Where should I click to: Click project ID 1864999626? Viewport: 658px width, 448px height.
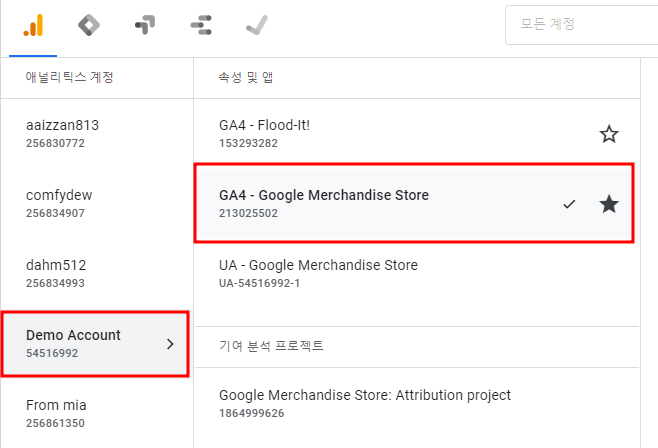click(251, 414)
